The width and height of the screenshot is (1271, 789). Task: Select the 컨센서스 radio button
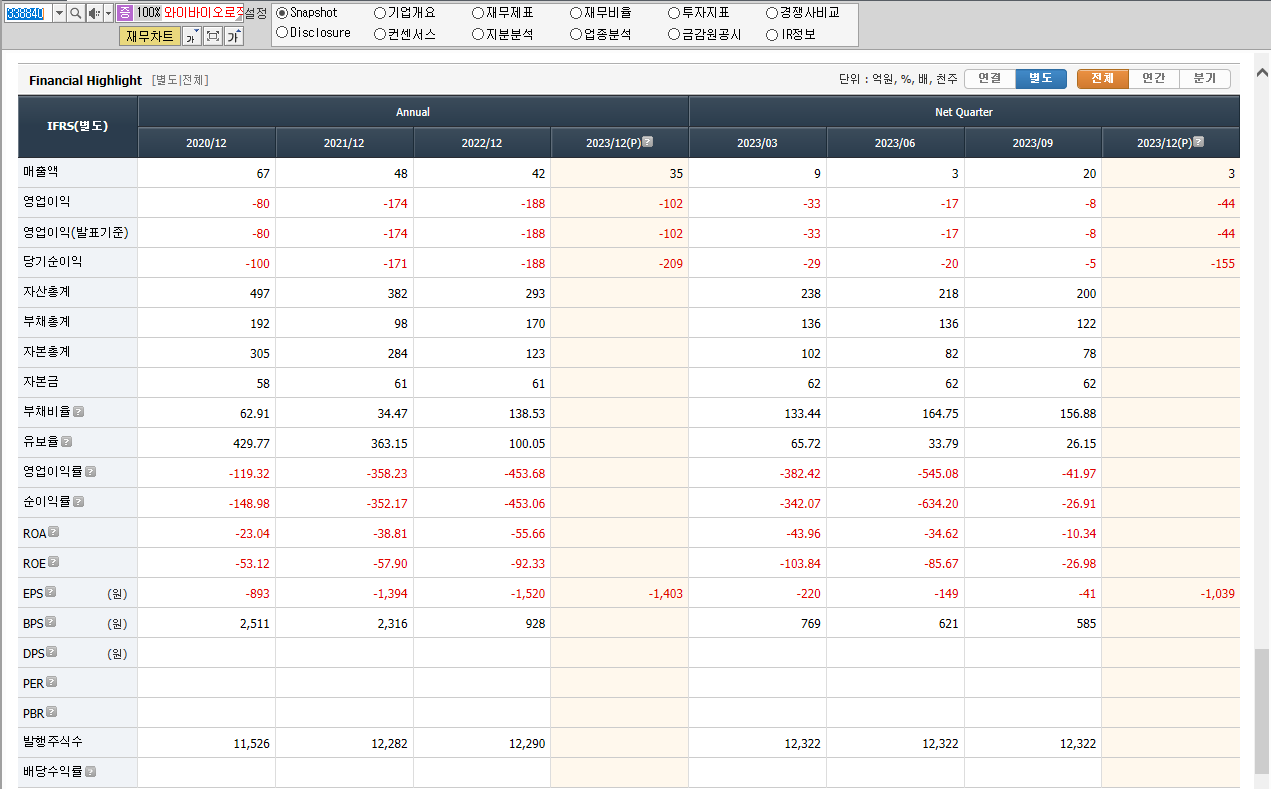coord(380,34)
